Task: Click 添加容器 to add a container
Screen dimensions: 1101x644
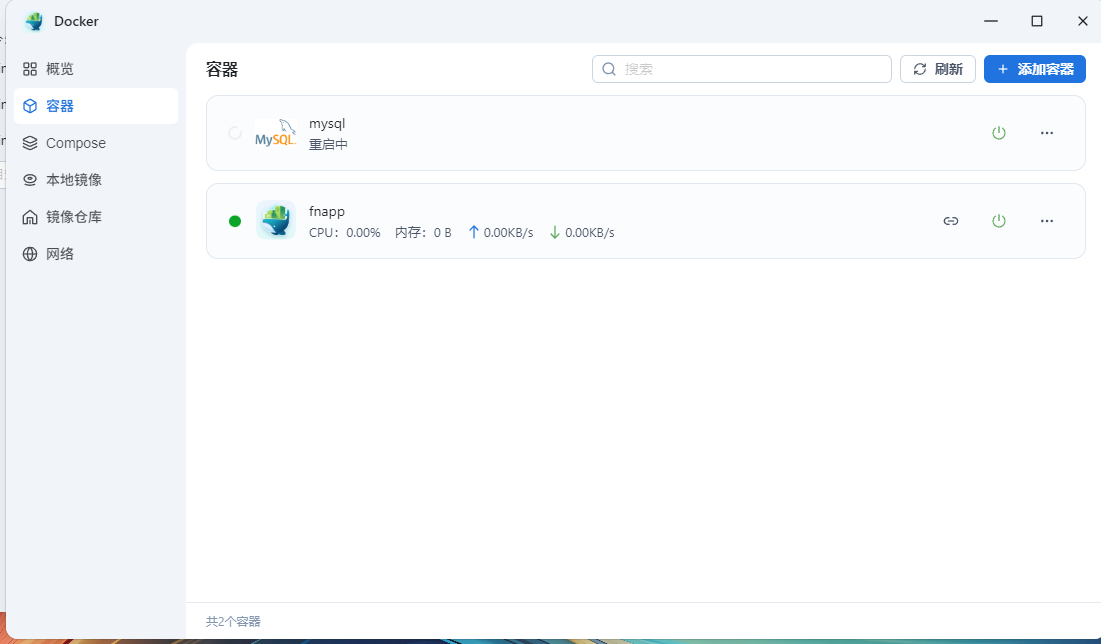Action: click(1034, 69)
